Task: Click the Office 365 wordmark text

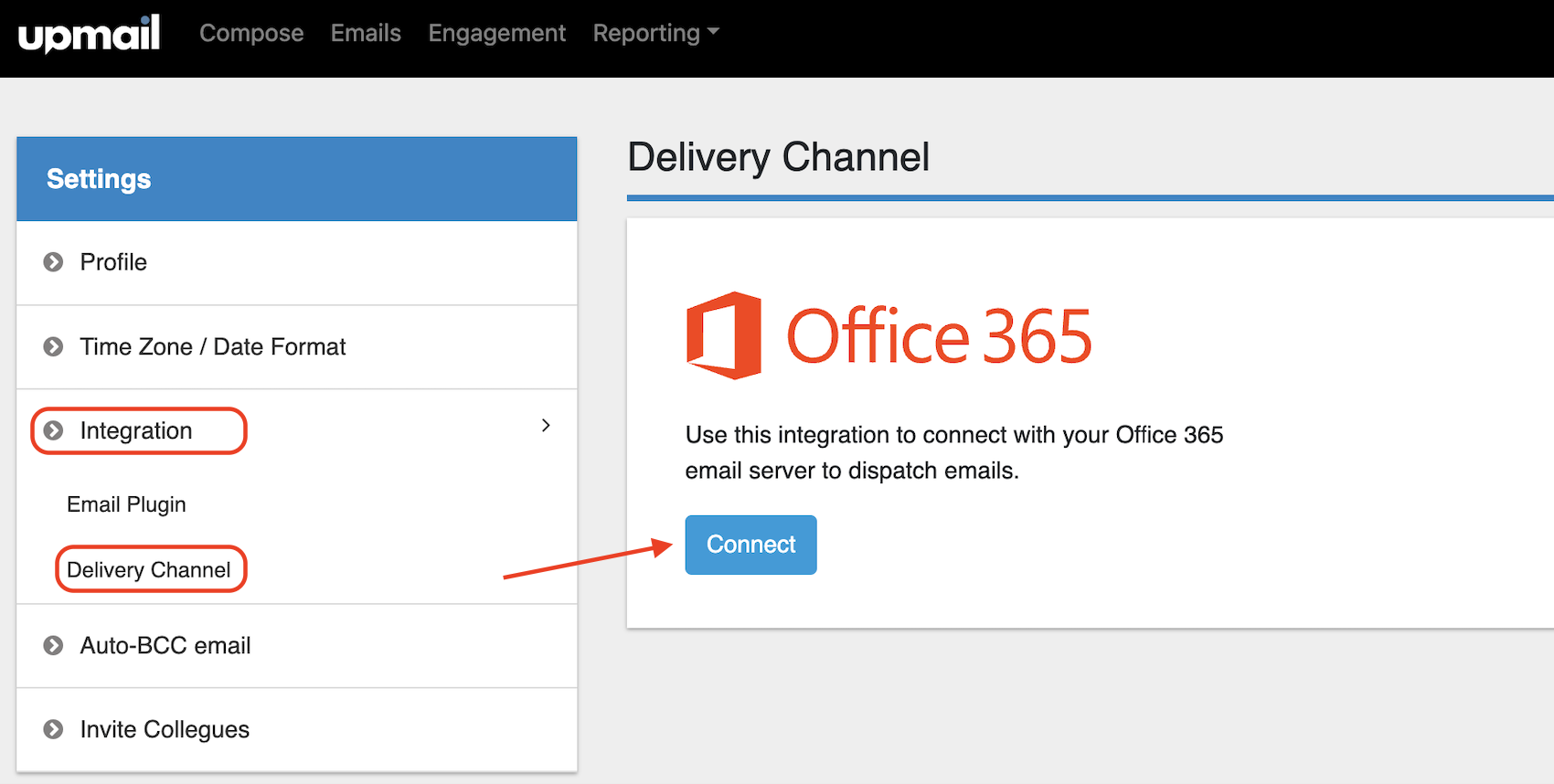Action: tap(939, 336)
